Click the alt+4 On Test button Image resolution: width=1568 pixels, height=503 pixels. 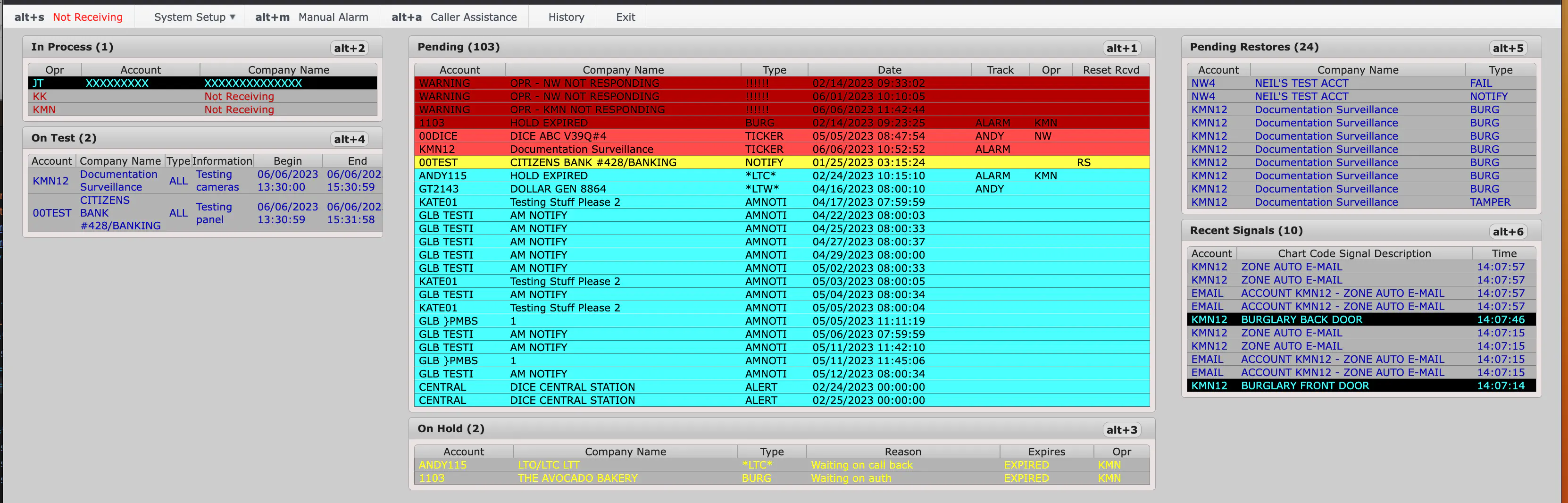(350, 139)
